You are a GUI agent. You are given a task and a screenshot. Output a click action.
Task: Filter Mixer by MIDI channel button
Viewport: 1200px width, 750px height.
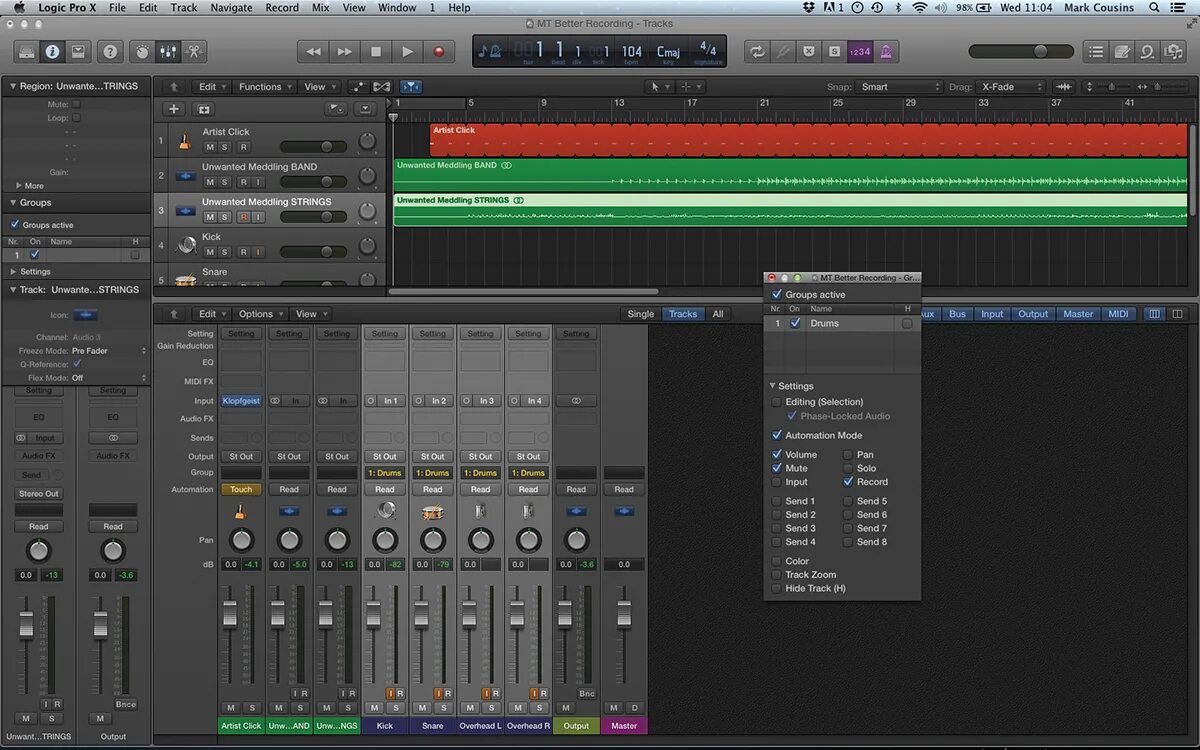(1118, 314)
